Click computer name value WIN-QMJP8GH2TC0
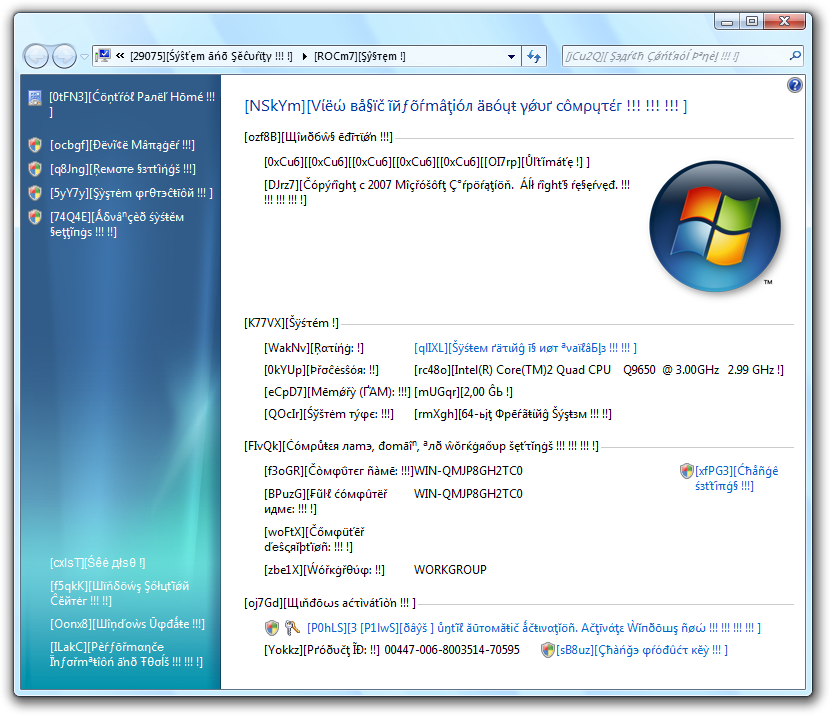Image resolution: width=832 pixels, height=716 pixels. (x=468, y=471)
